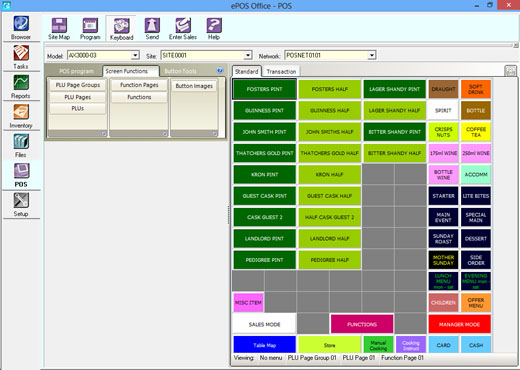Screen dimensions: 520x370
Task: Click the PLUs button
Action: (x=78, y=108)
